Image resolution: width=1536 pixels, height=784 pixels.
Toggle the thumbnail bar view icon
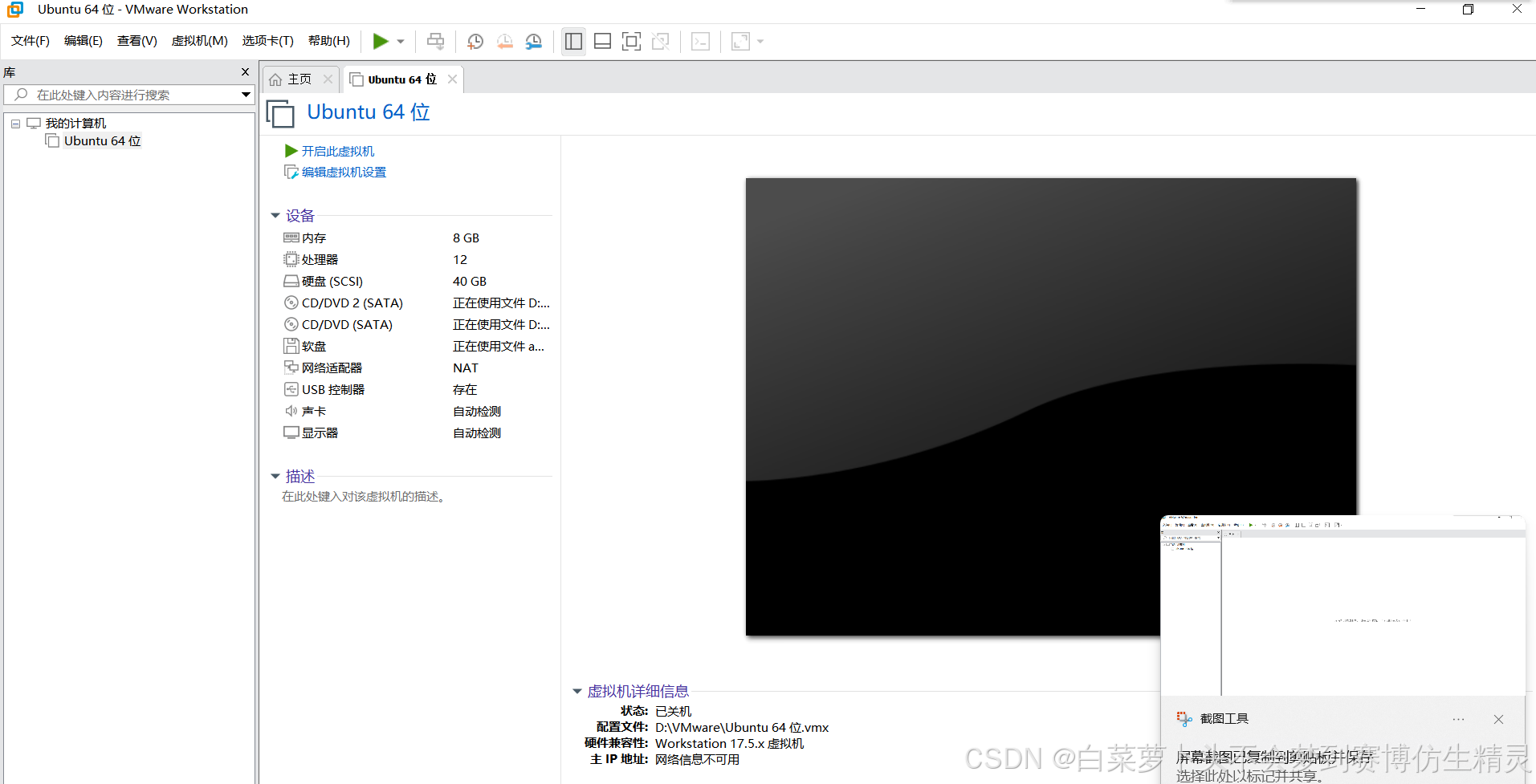(x=603, y=41)
